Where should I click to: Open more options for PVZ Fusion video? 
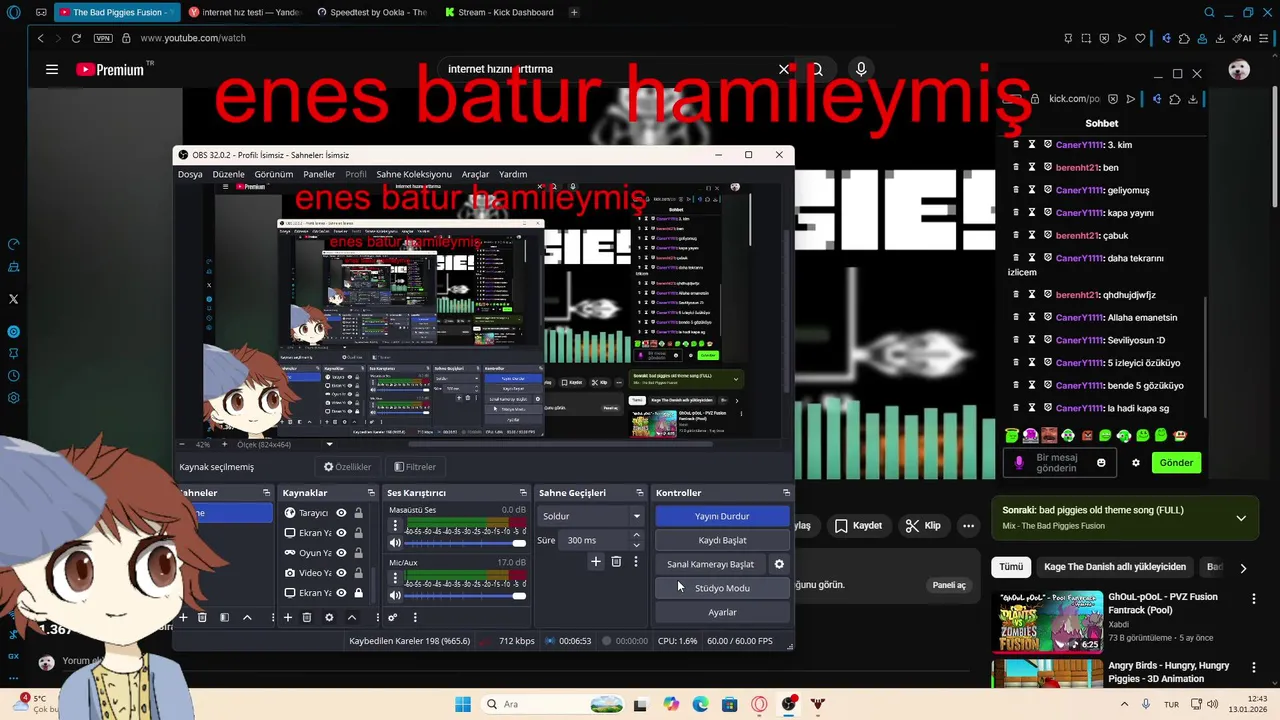[x=1254, y=599]
